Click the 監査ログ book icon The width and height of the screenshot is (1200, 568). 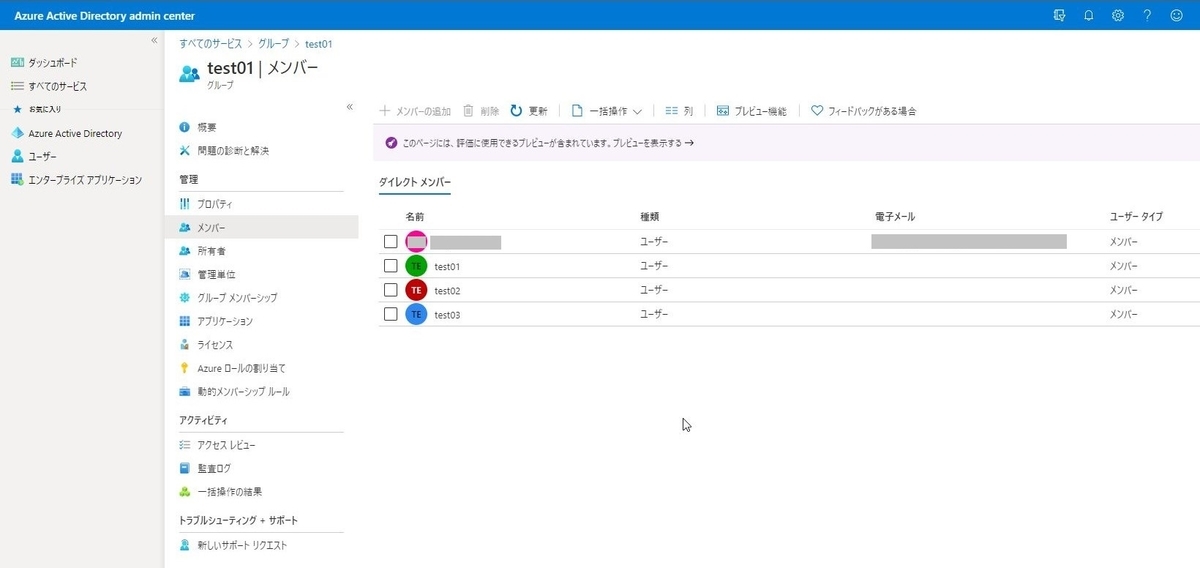pos(184,468)
